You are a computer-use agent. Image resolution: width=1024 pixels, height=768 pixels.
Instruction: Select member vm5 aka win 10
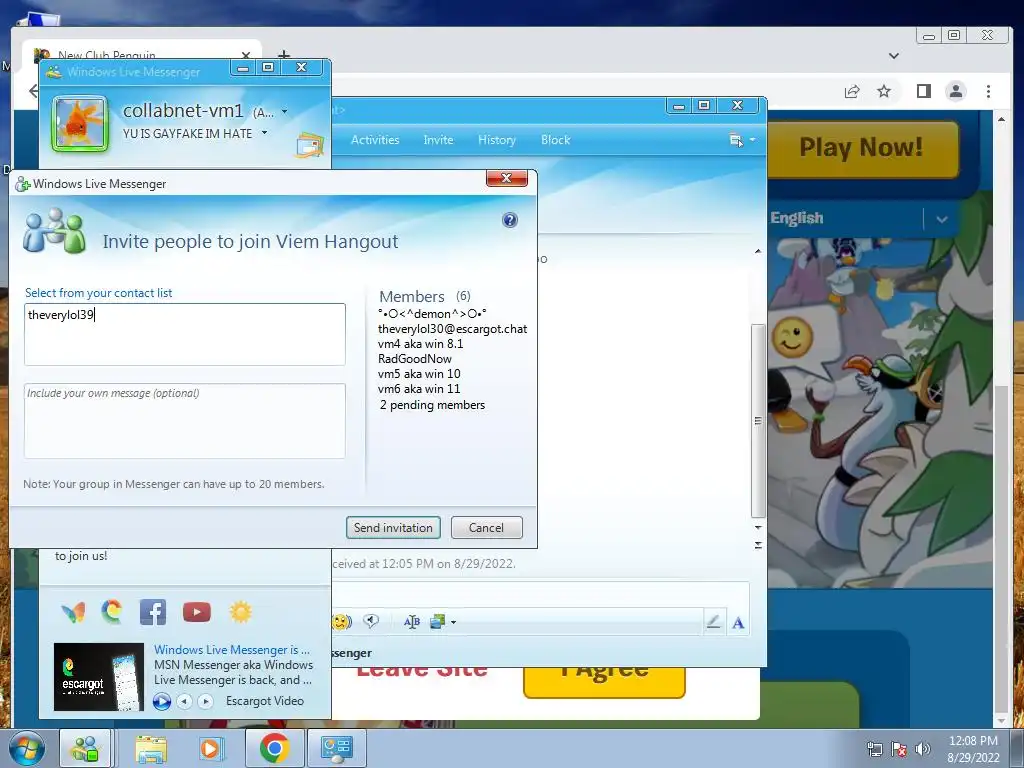[419, 374]
